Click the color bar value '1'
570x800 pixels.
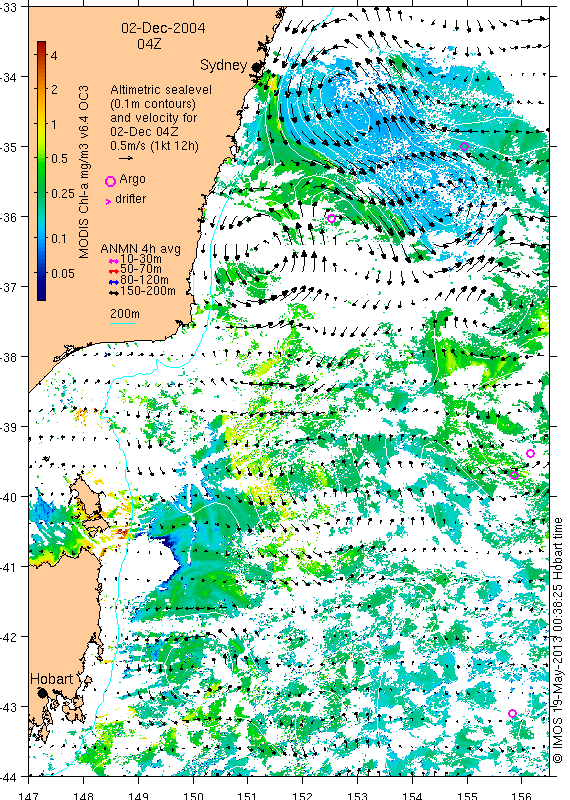54,124
